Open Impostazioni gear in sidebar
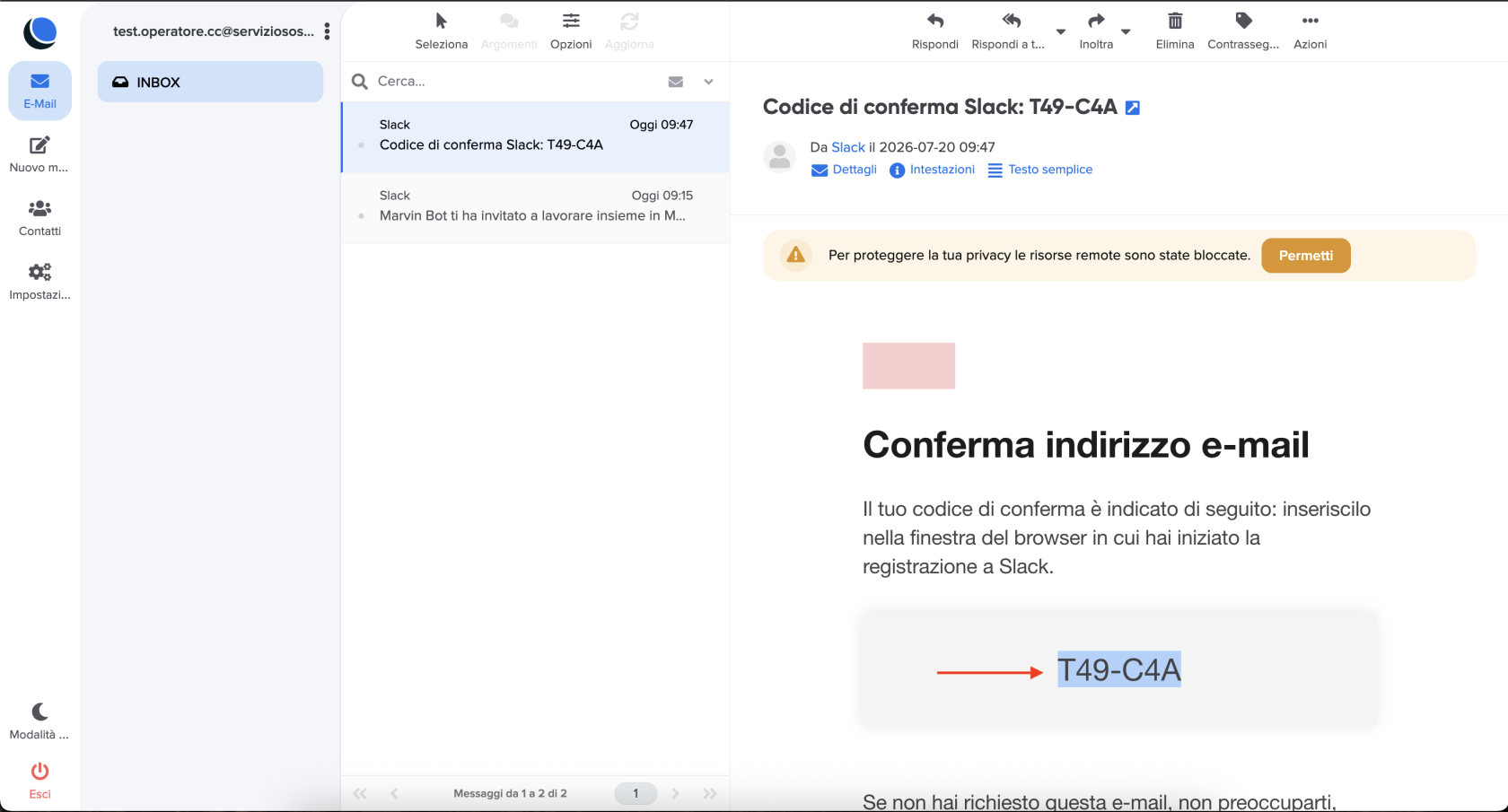The width and height of the screenshot is (1508, 812). click(x=39, y=282)
